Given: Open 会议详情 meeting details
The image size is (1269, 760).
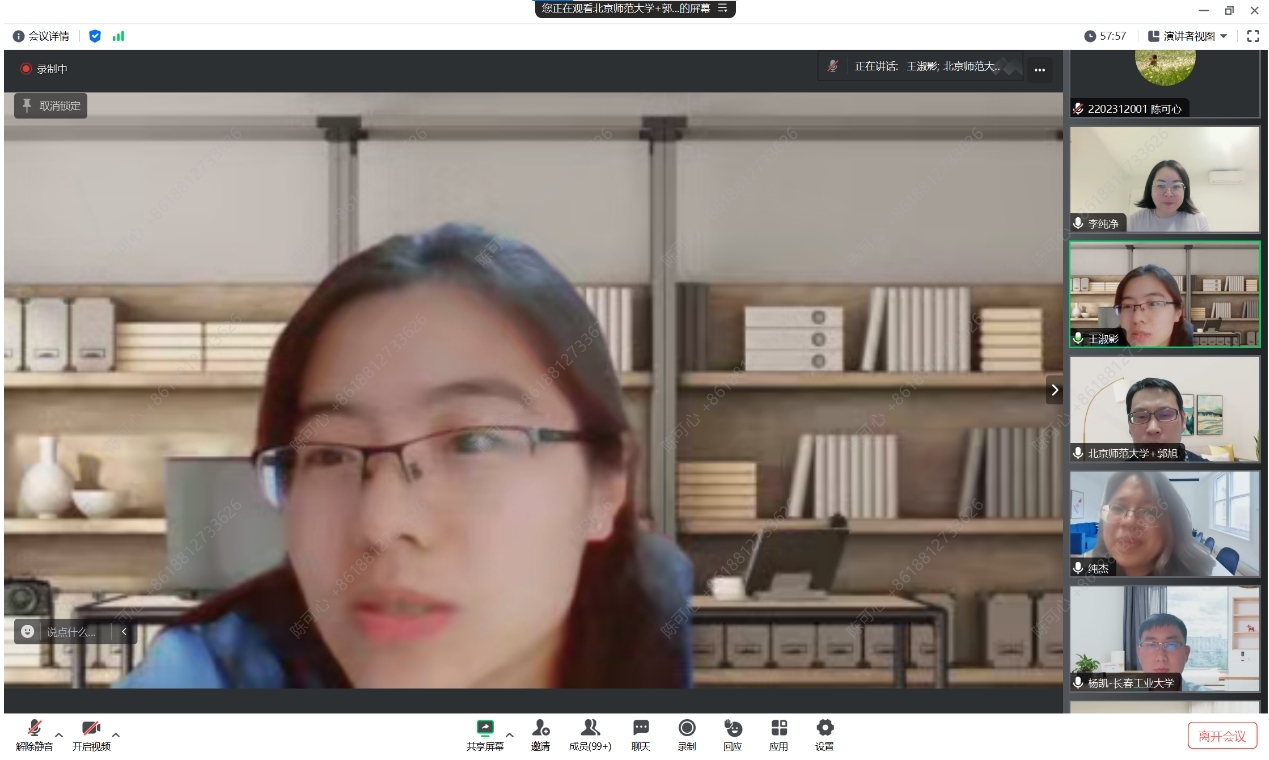Looking at the screenshot, I should tap(41, 36).
